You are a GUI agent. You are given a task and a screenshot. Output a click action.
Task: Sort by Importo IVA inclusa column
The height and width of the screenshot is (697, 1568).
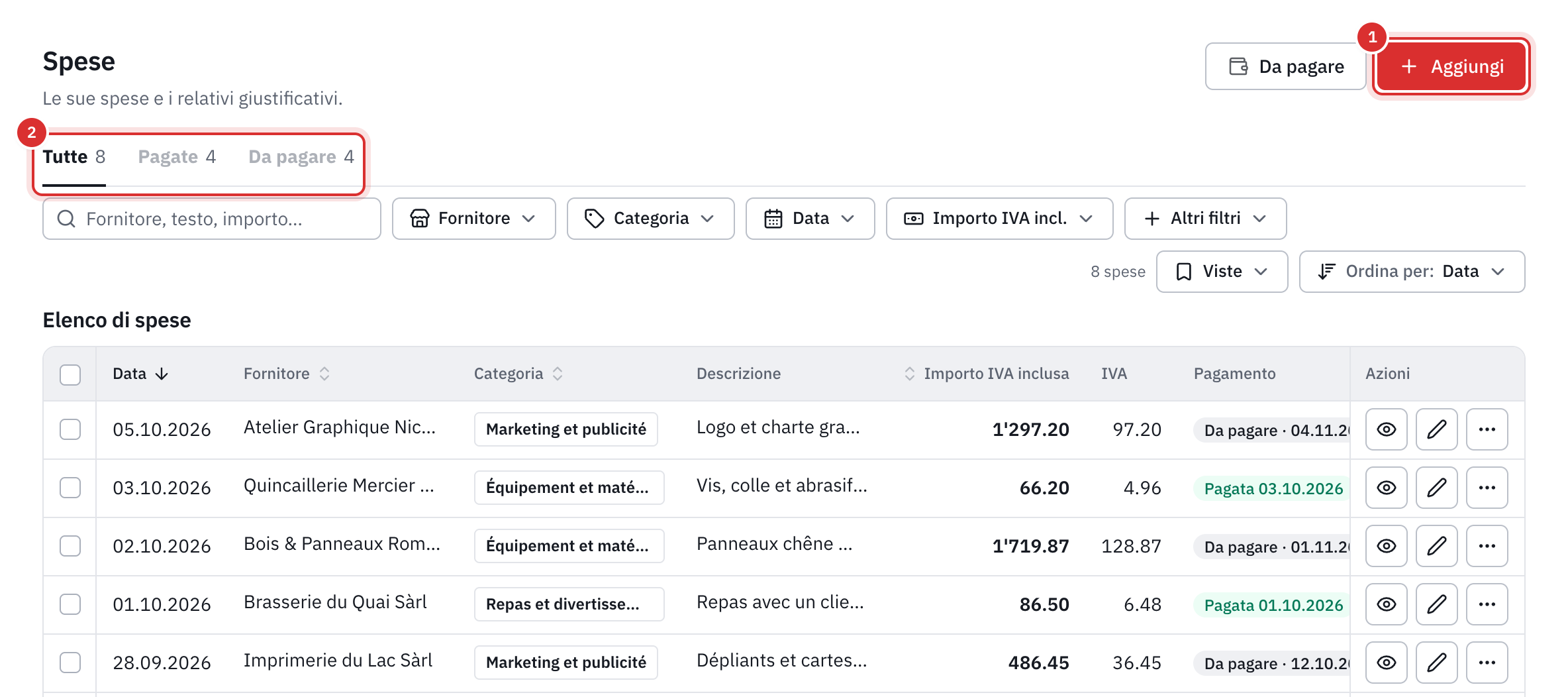pos(987,374)
